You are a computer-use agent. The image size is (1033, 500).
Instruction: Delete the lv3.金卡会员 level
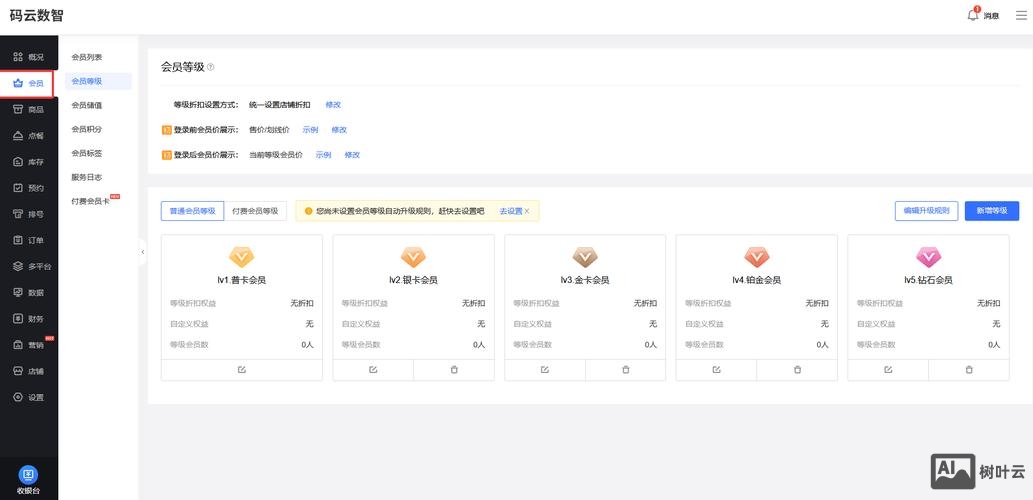[x=626, y=370]
